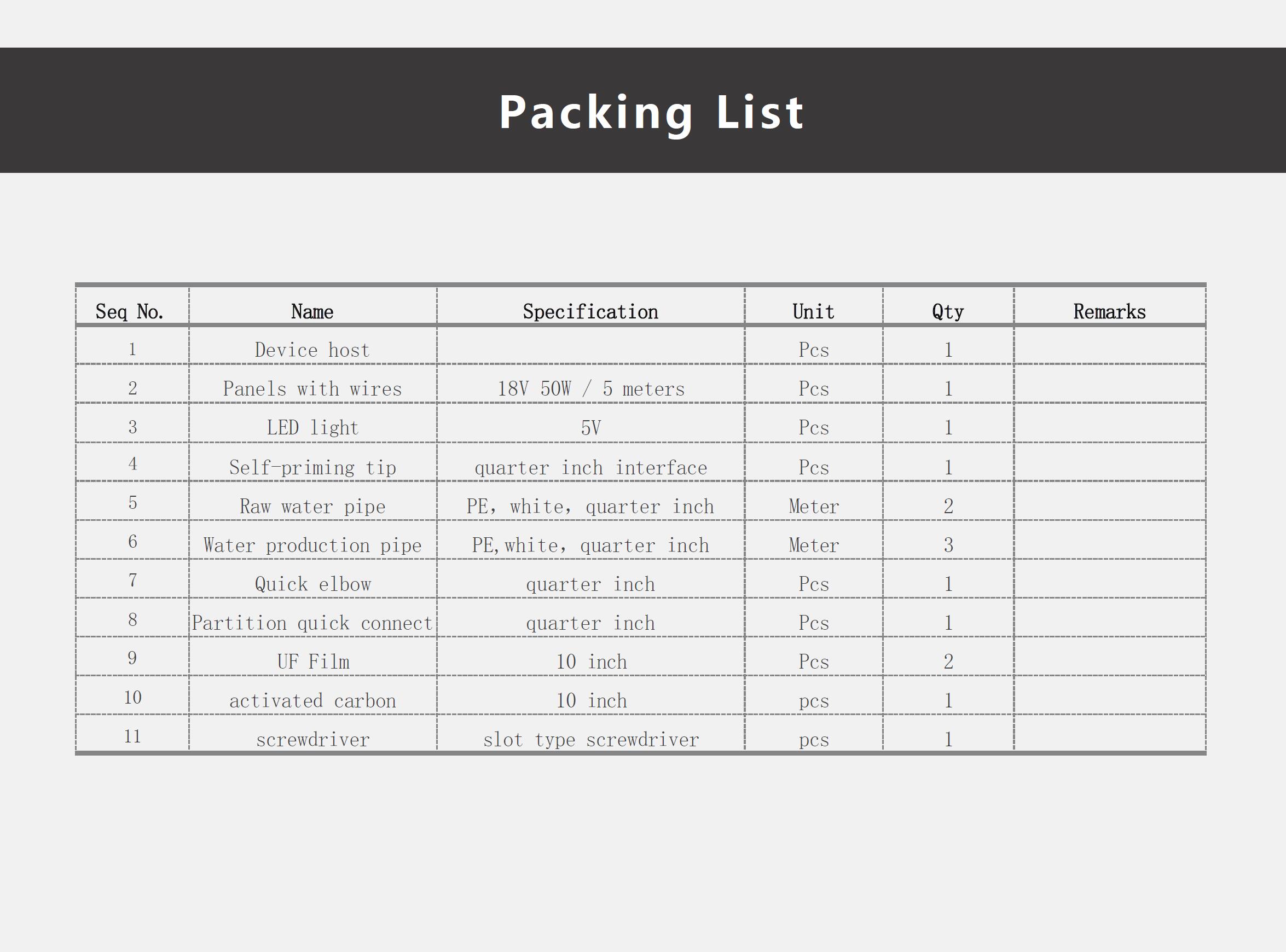This screenshot has height=952, width=1286.
Task: Click the Panels with wires cell
Action: pos(312,388)
